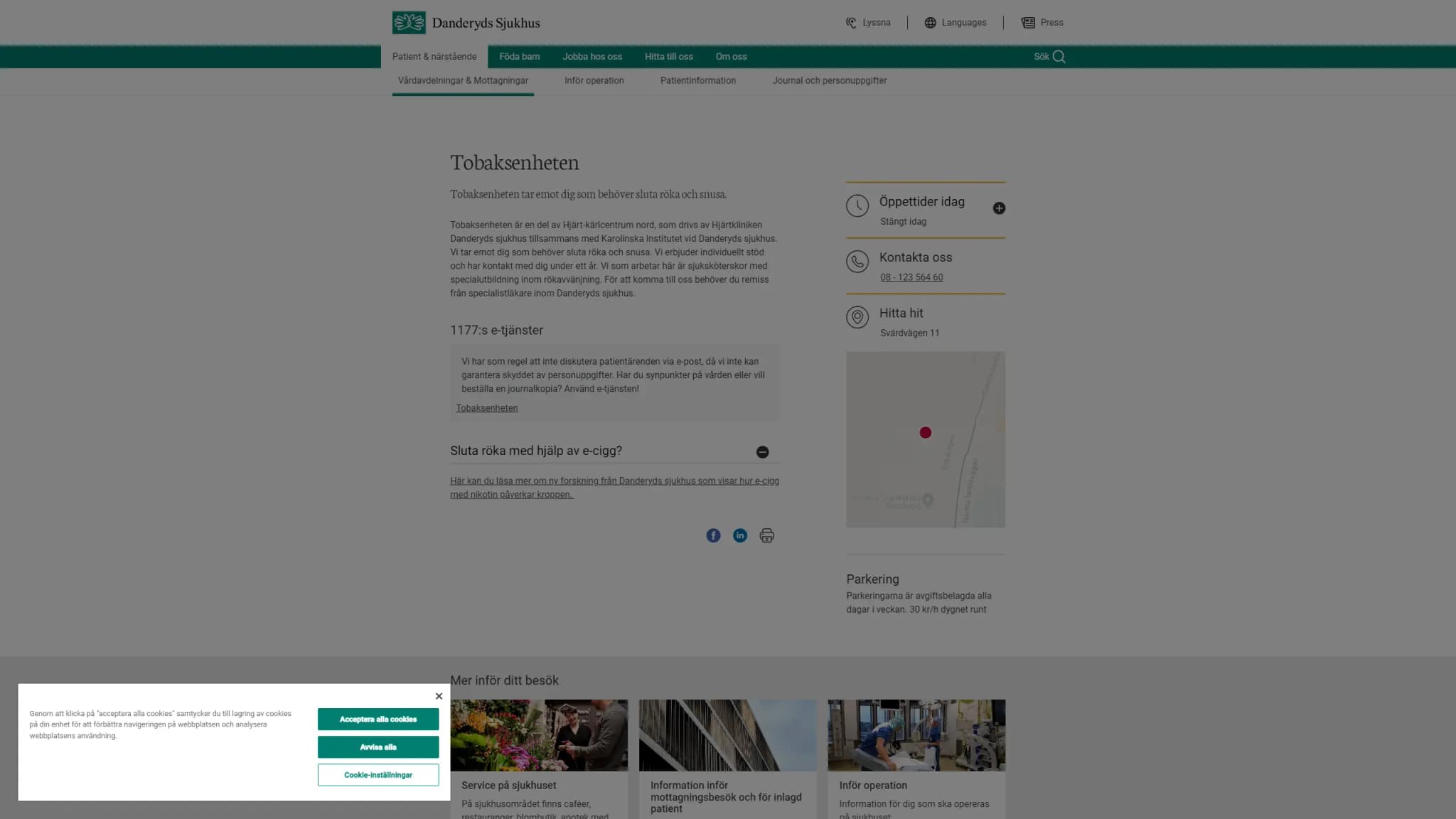Viewport: 1456px width, 819px height.
Task: Open the Languages globe icon
Action: pyautogui.click(x=930, y=23)
